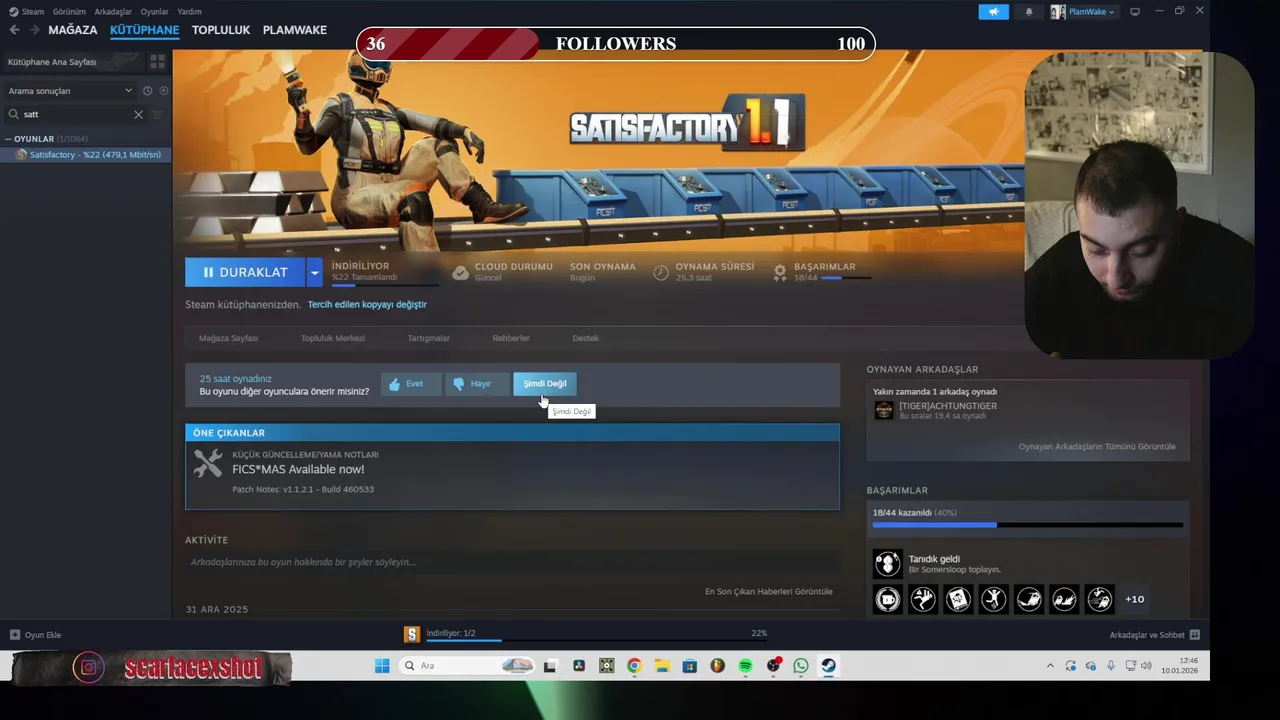Click the Oyun Ekle plus icon

click(x=15, y=635)
